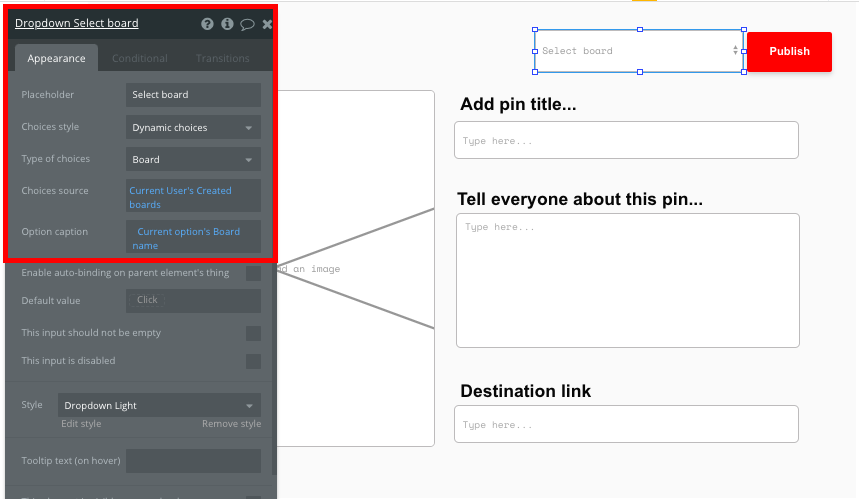Screen dimensions: 859x499
Task: Click the pin description multiline input
Action: [628, 280]
